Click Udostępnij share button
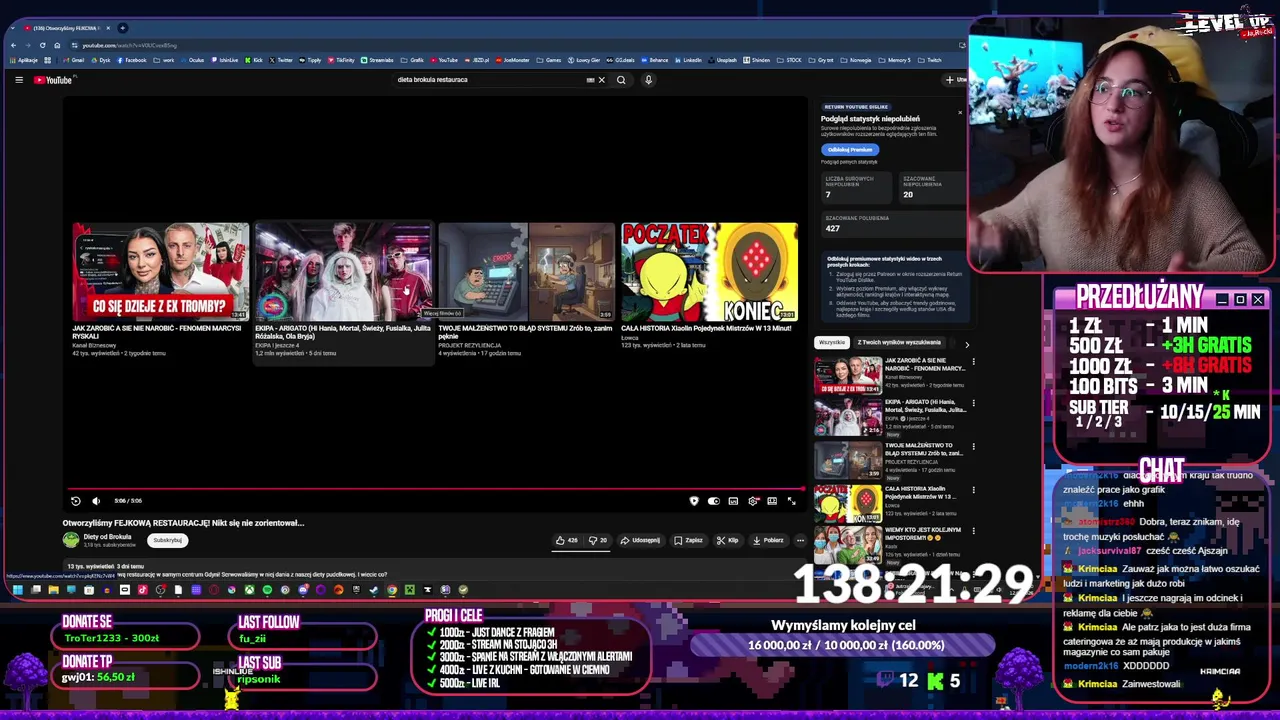This screenshot has height=720, width=1280. tap(640, 540)
